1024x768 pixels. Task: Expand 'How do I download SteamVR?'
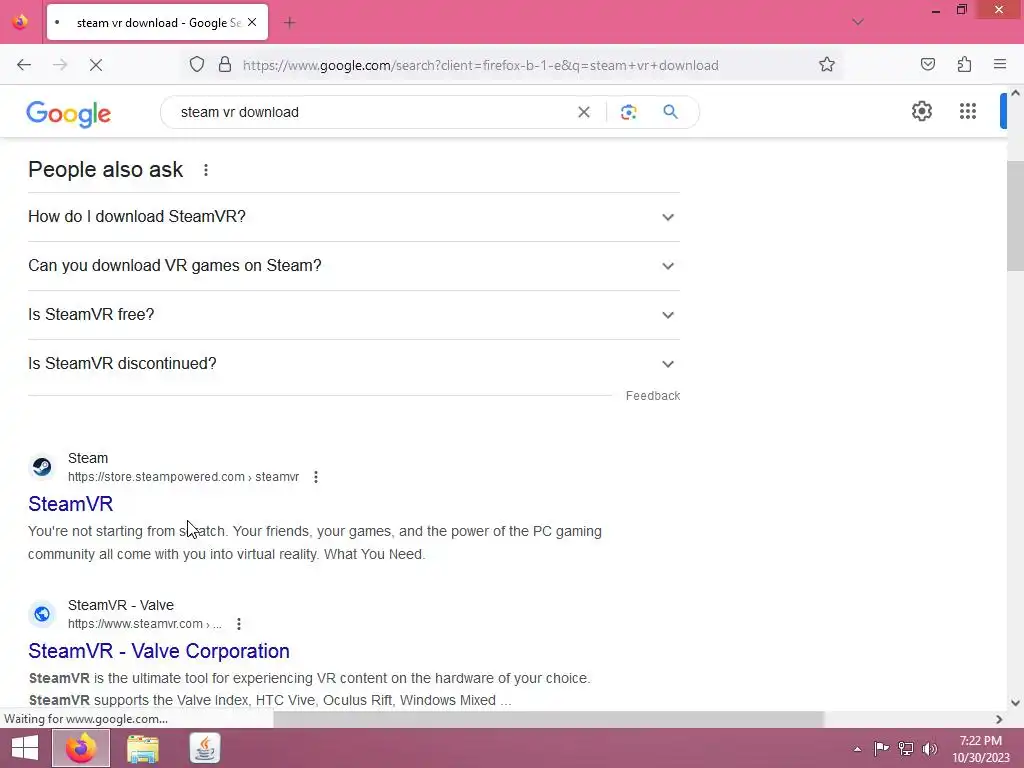[354, 217]
